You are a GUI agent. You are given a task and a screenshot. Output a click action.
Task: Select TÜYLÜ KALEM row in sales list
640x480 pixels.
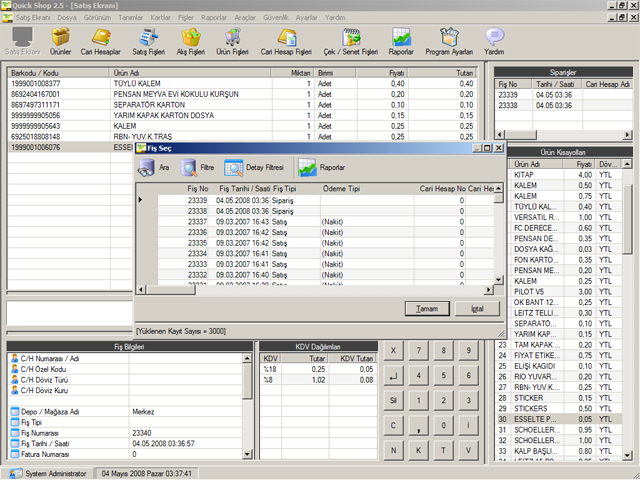click(242, 84)
